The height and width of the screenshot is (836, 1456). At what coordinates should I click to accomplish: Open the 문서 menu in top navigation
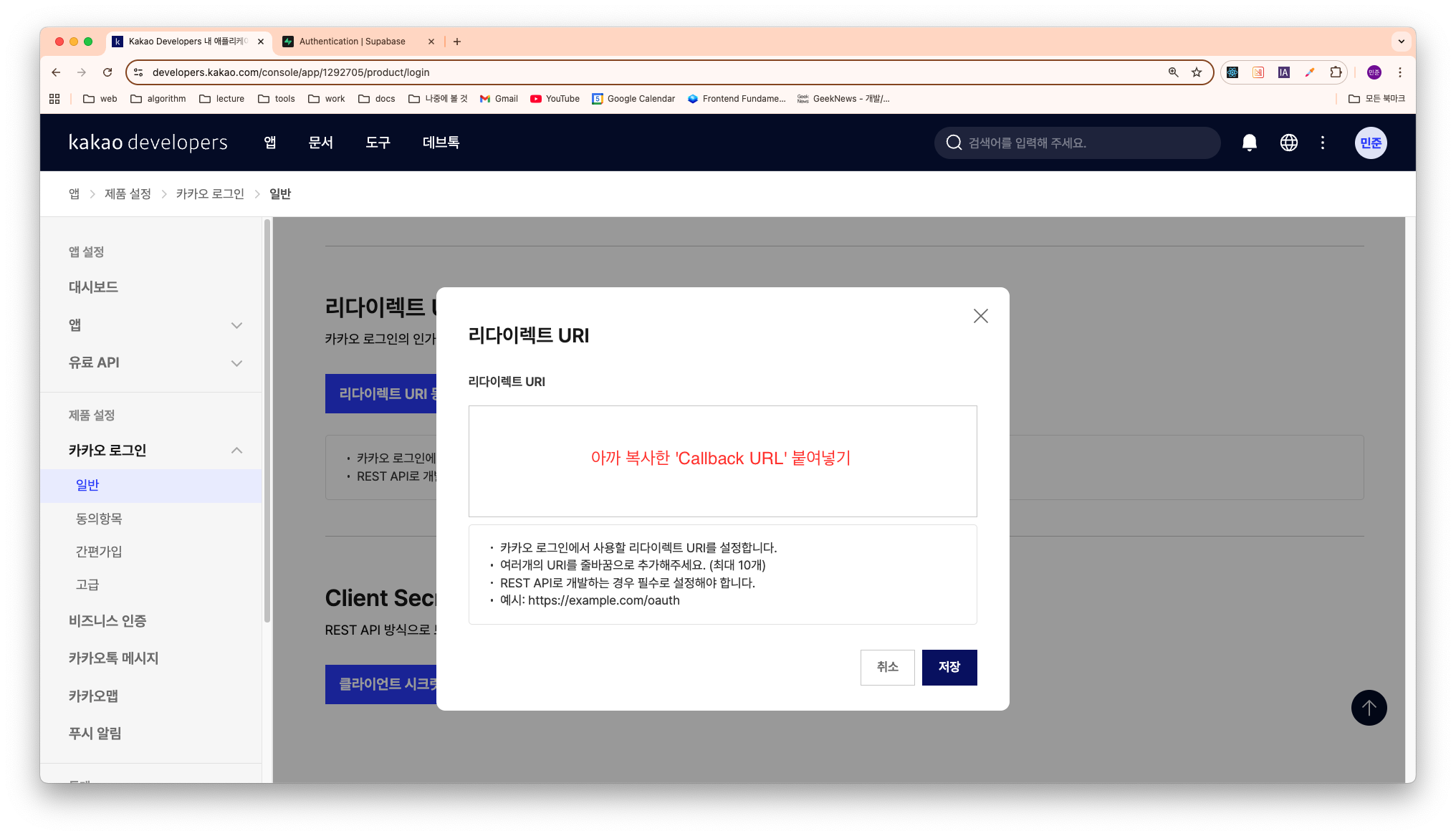[320, 143]
